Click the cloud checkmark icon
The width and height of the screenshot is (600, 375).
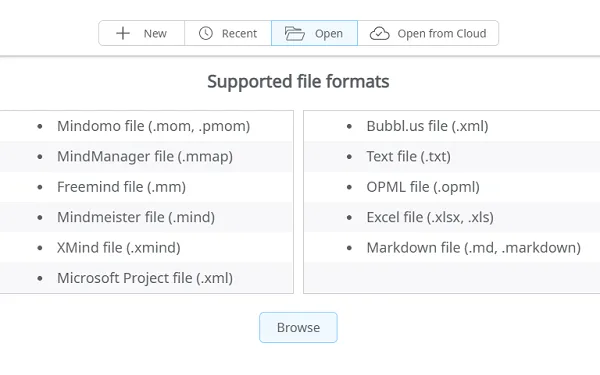click(x=380, y=33)
